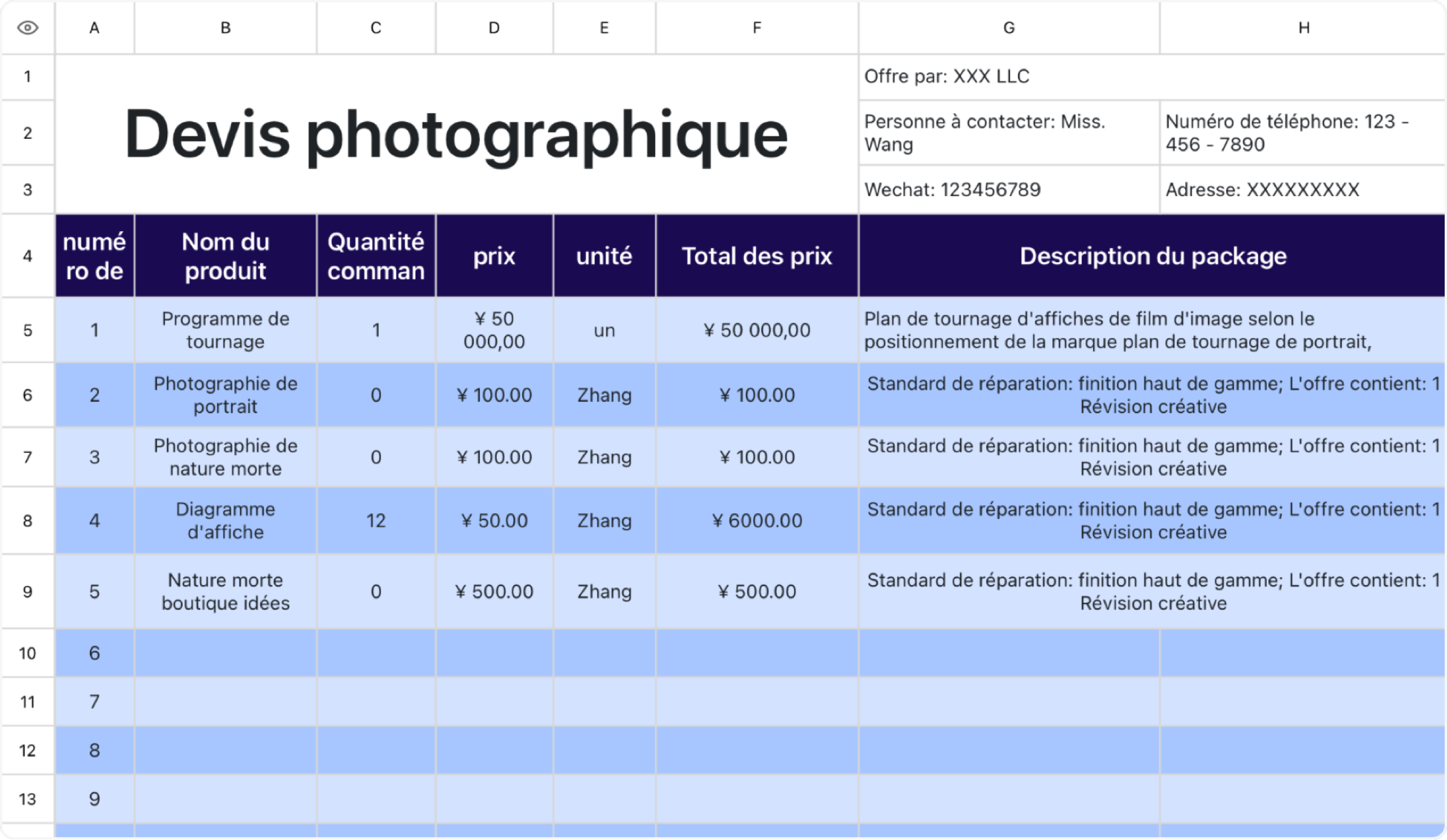Select column C header
The height and width of the screenshot is (840, 1447).
[x=376, y=28]
